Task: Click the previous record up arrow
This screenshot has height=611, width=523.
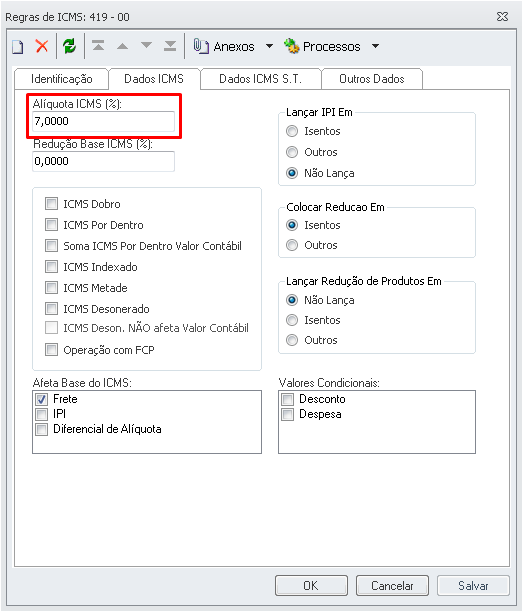Action: pyautogui.click(x=122, y=46)
